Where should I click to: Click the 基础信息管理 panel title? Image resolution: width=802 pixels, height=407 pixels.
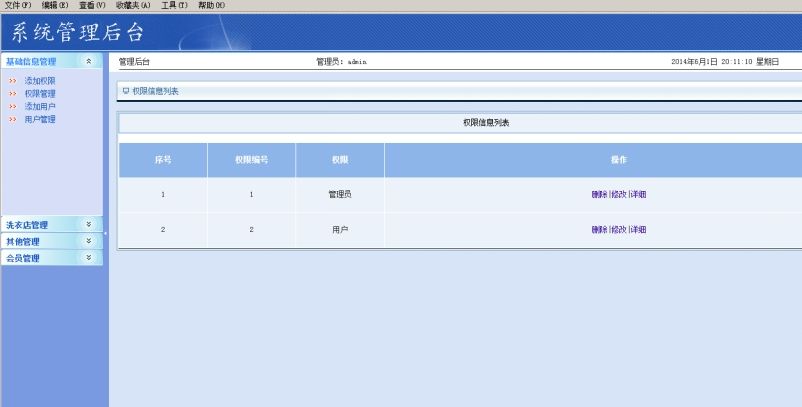coord(31,61)
